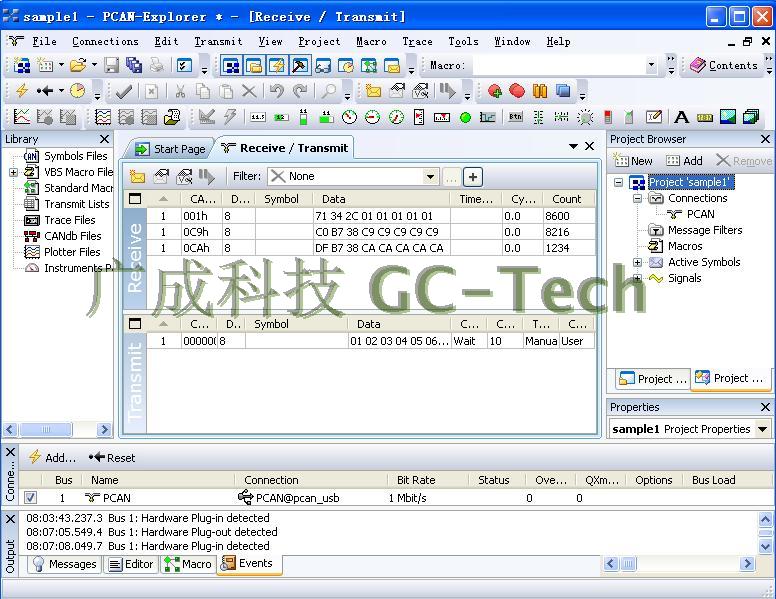
Task: Toggle the PCAN connection checkbox
Action: click(31, 497)
